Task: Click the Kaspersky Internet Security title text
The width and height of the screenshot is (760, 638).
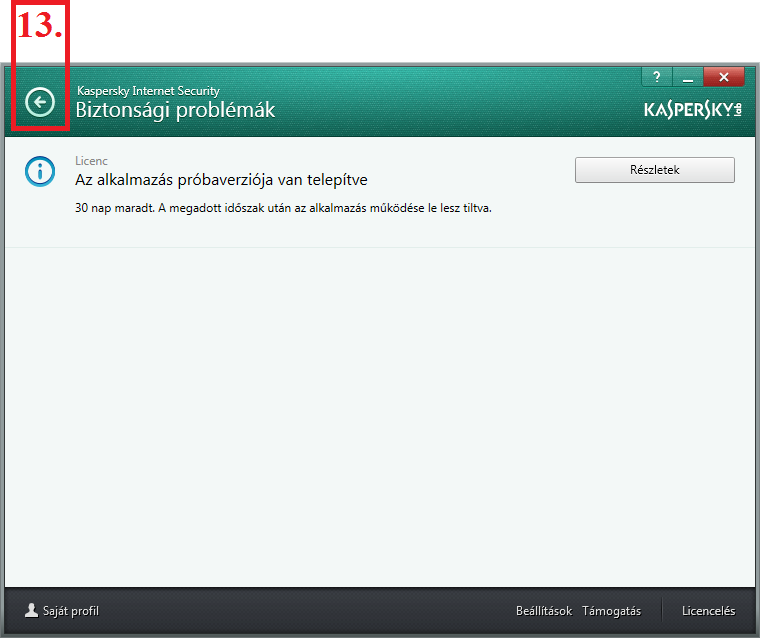Action: 148,91
